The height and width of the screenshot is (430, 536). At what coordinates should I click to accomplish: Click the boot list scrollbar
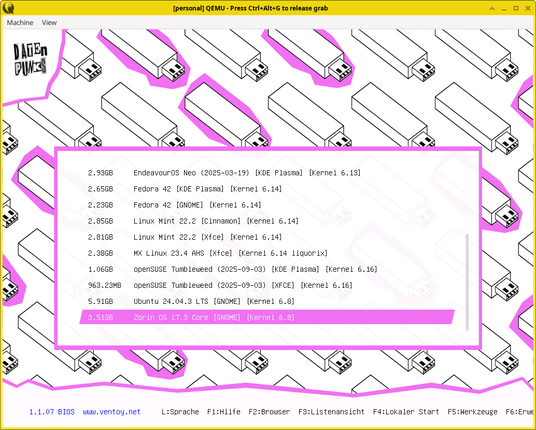[x=467, y=282]
